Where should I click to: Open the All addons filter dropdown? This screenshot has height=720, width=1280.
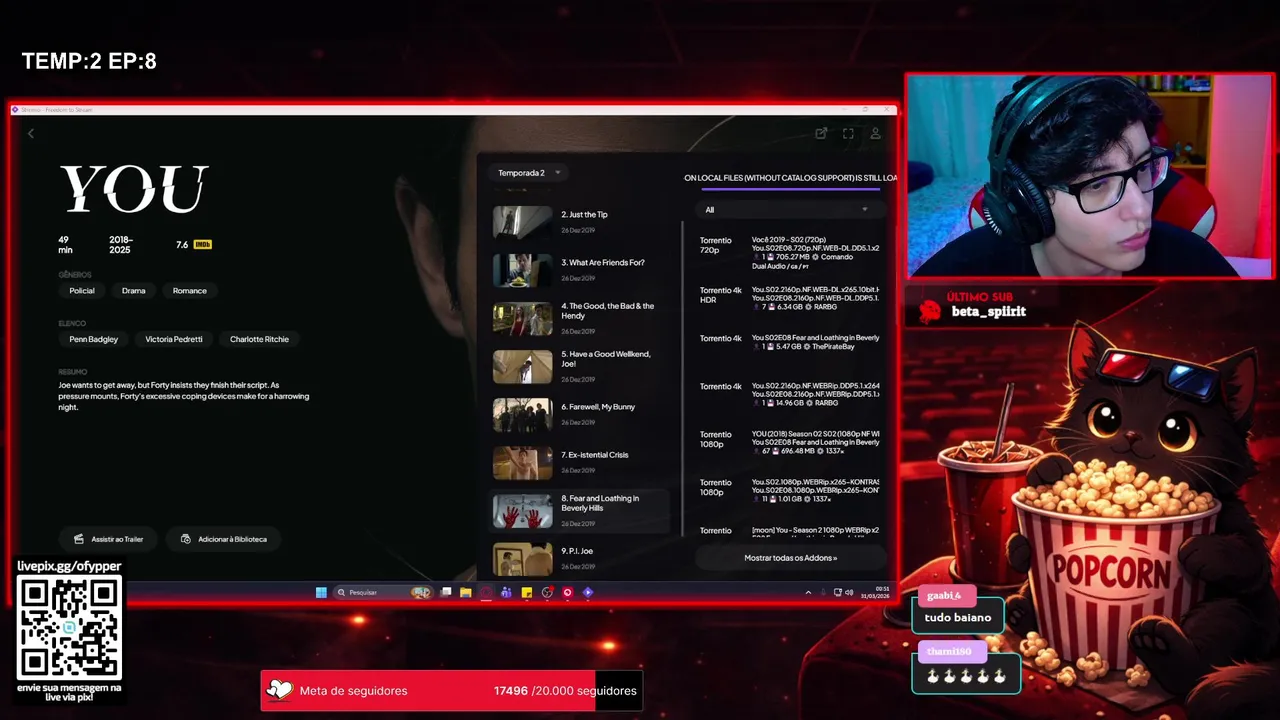tap(790, 210)
